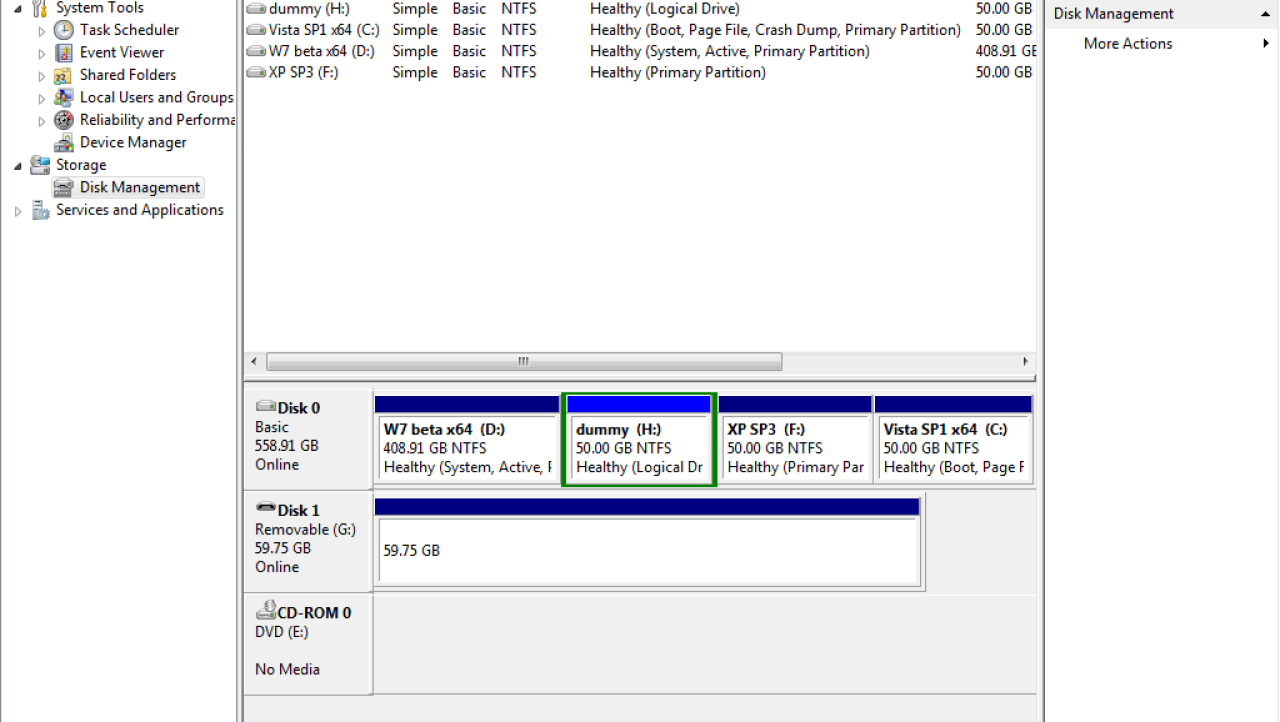Click the Vista SP1 x64 (C:) volume icon

coord(256,30)
